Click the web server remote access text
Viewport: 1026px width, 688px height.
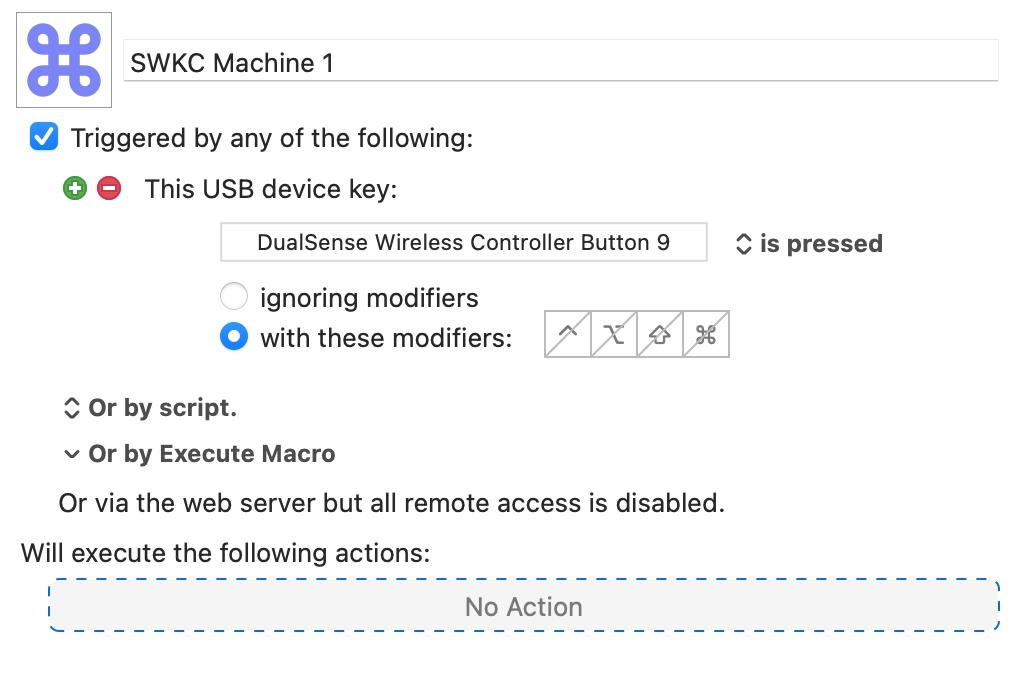pyautogui.click(x=391, y=503)
